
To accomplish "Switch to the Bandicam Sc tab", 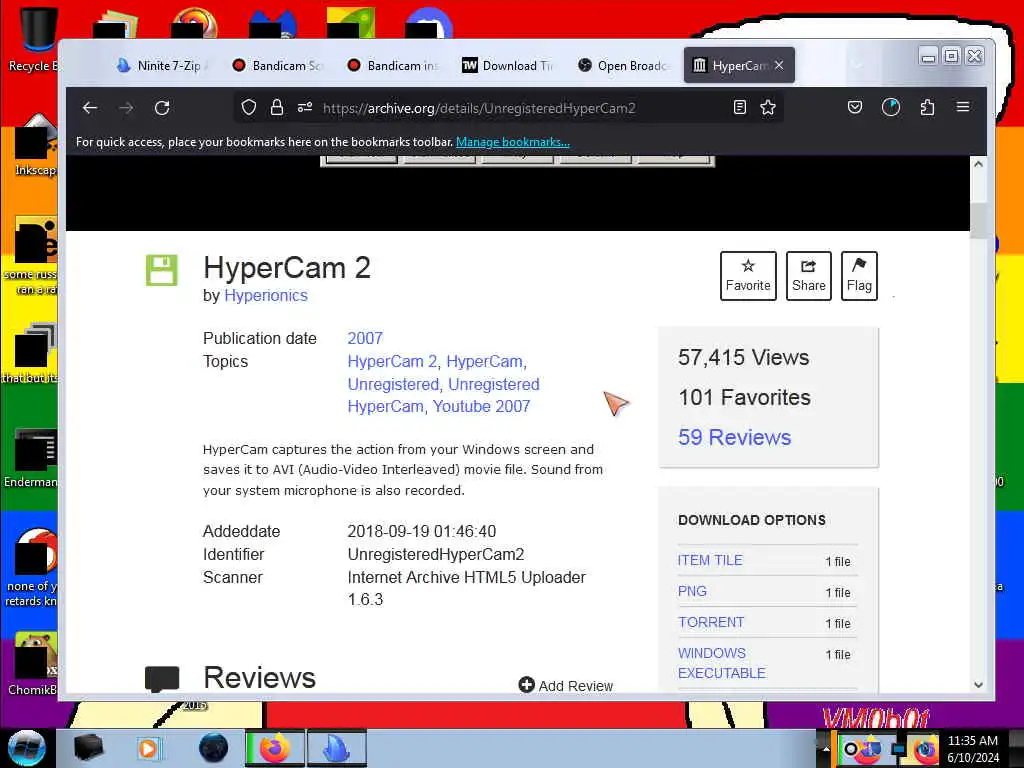I will tap(280, 65).
